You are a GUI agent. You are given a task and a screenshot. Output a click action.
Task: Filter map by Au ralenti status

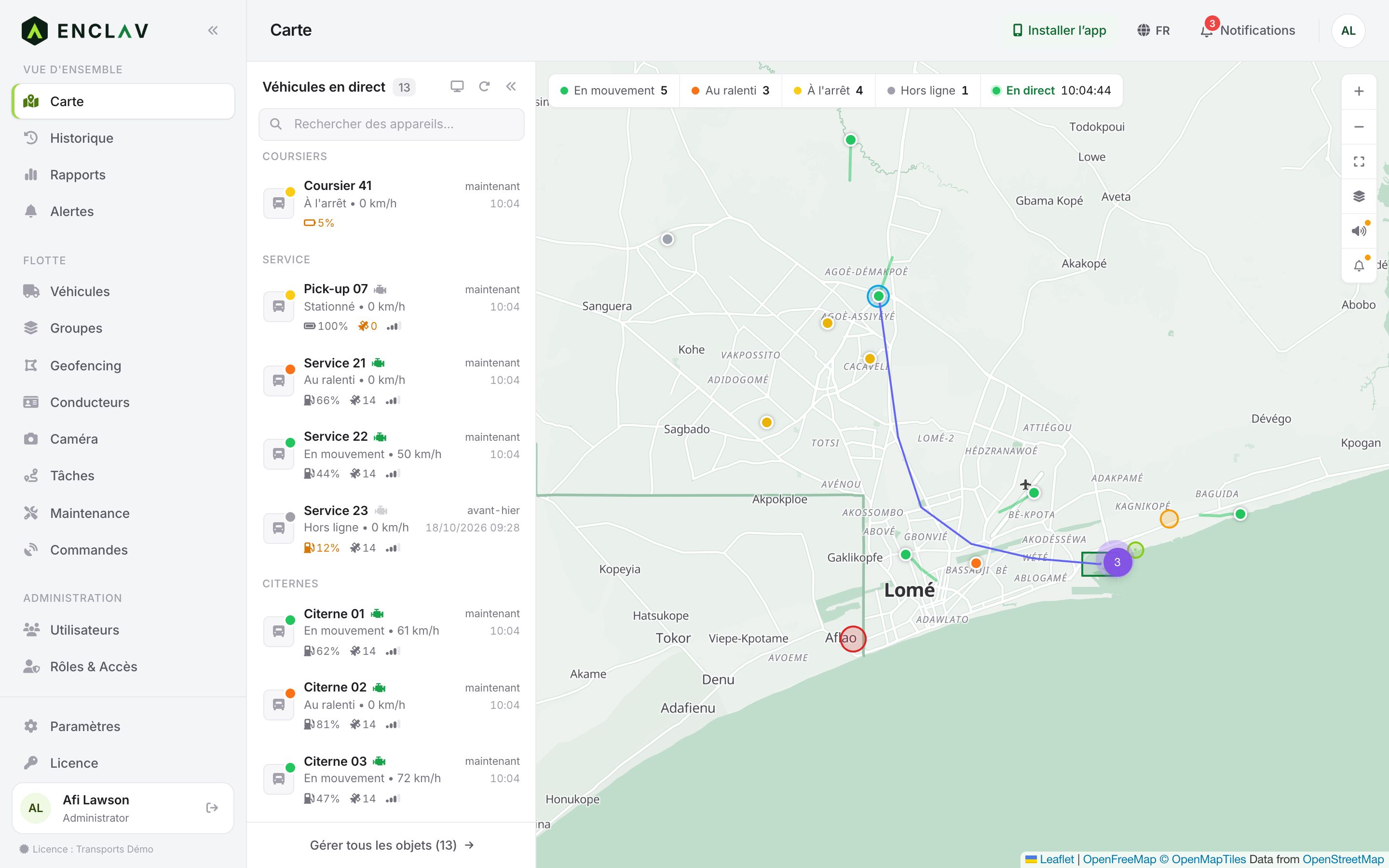(x=731, y=91)
